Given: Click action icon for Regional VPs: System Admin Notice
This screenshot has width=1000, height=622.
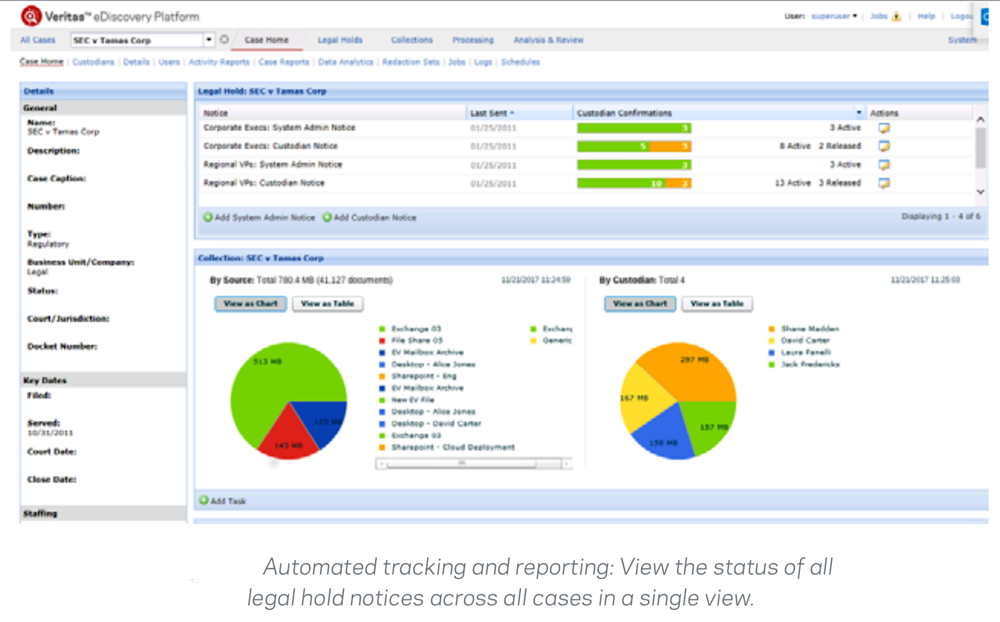Looking at the screenshot, I should (x=884, y=165).
